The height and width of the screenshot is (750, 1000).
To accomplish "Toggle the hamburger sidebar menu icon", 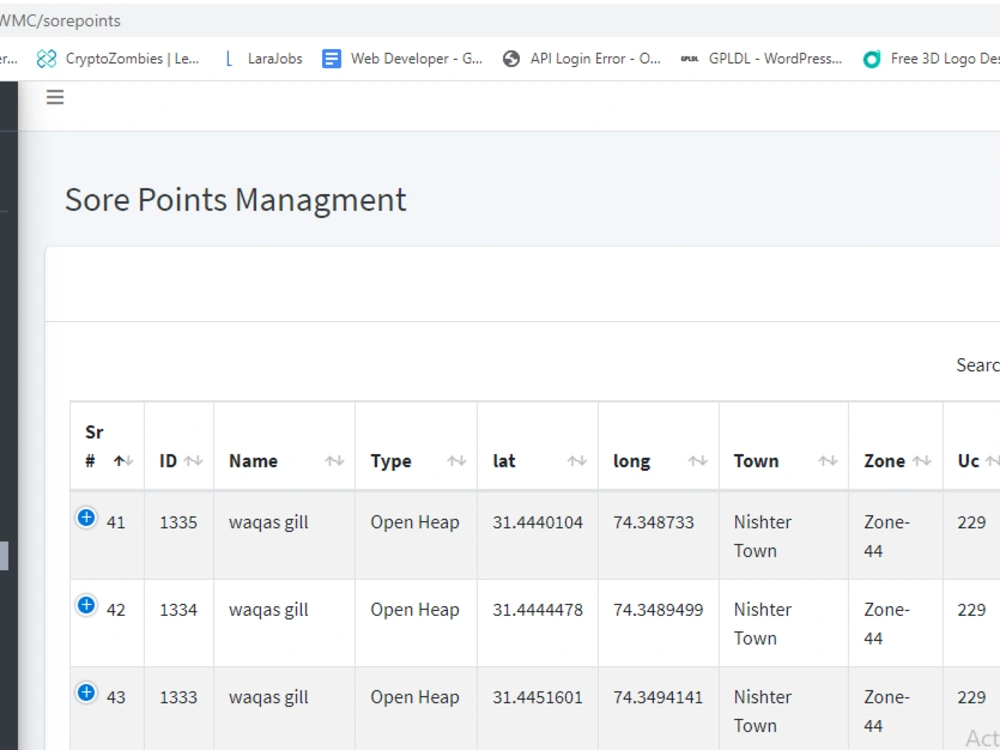I will 55,97.
